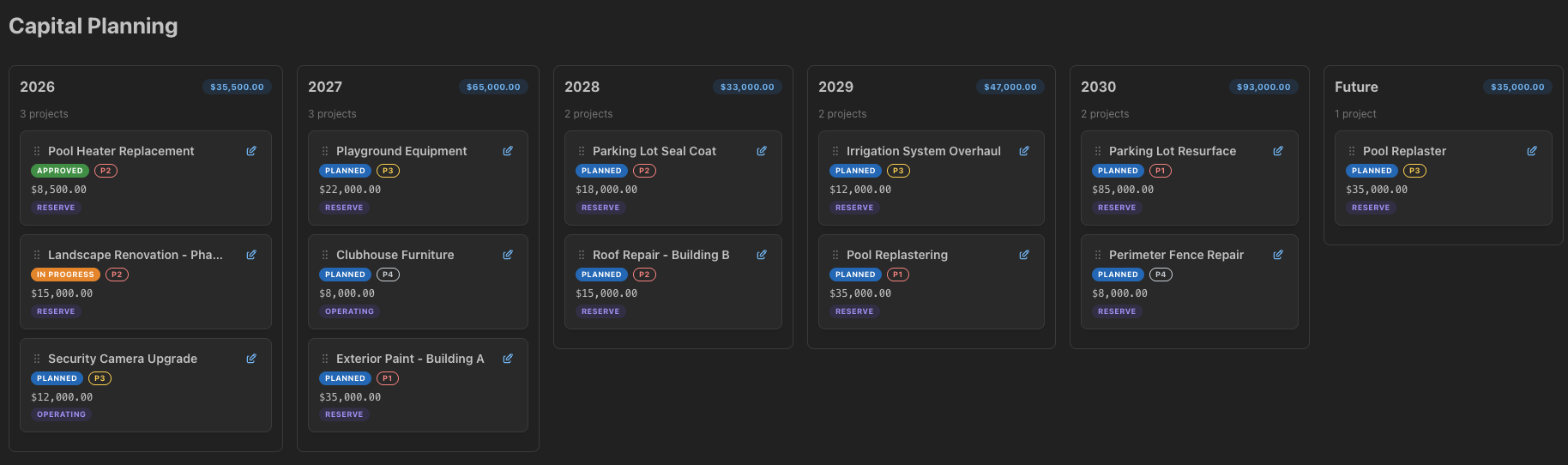Click the 2026 total $35,500.00 badge
The height and width of the screenshot is (465, 1568).
[x=237, y=87]
